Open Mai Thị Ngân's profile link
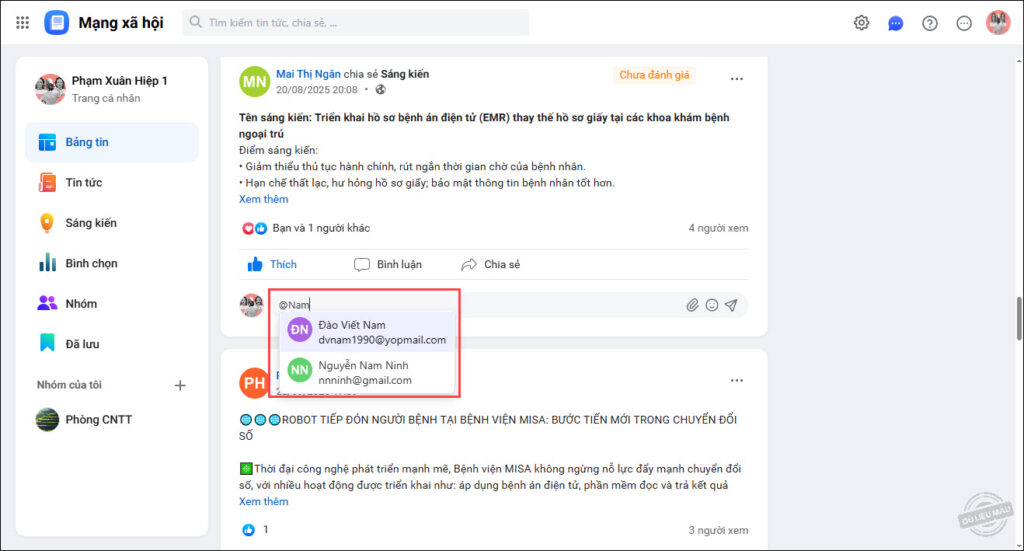Screen dimensions: 1024x551 coord(308,74)
